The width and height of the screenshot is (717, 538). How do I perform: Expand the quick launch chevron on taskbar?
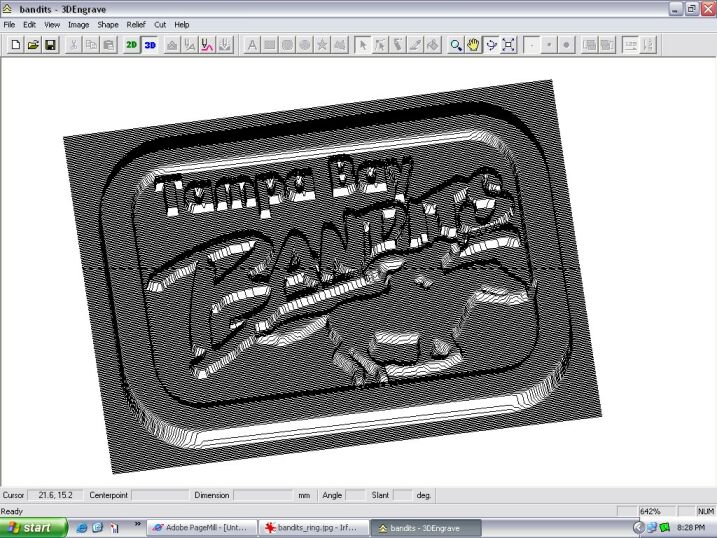coord(137,524)
